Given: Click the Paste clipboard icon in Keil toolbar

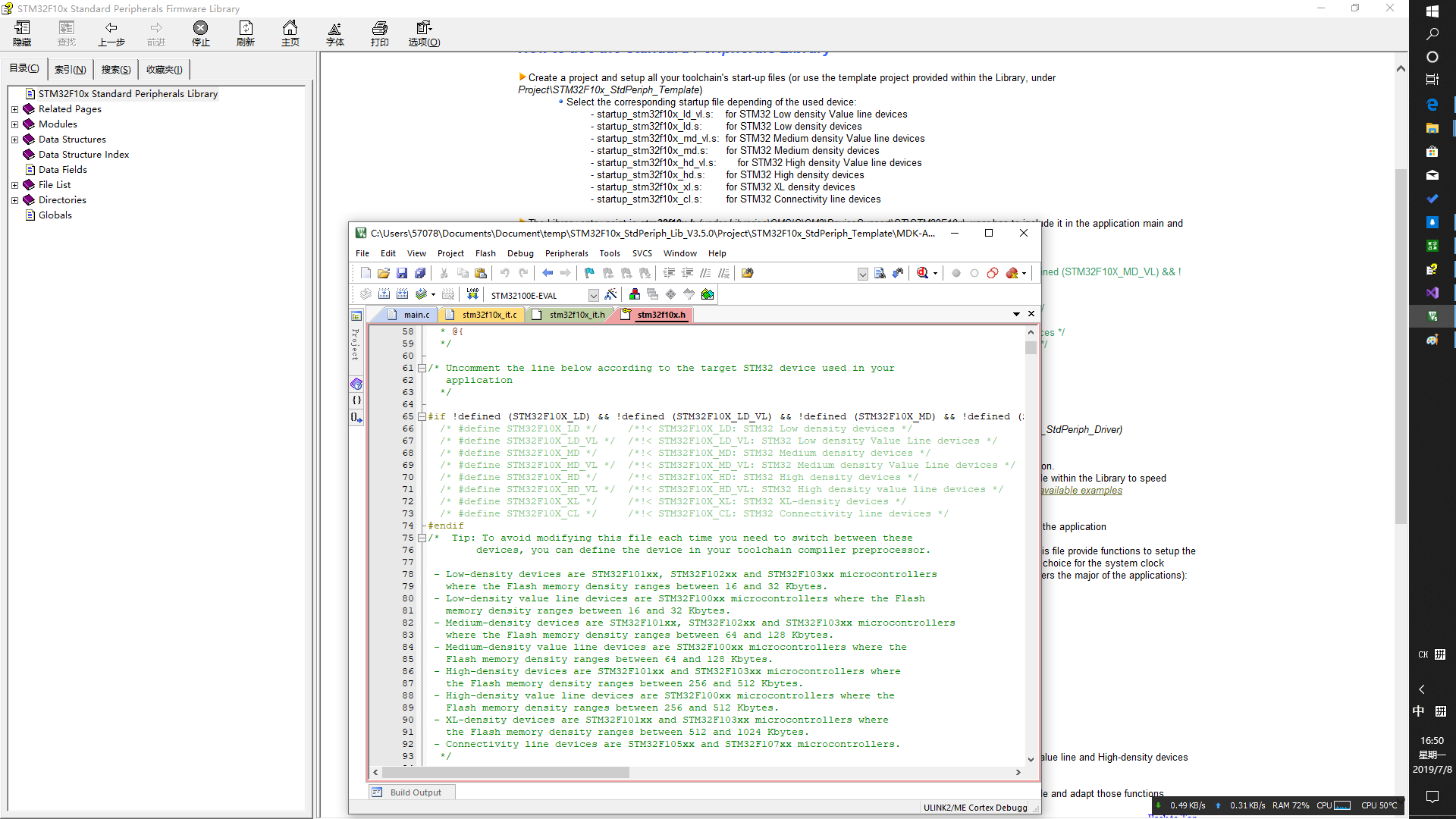Looking at the screenshot, I should pos(481,273).
